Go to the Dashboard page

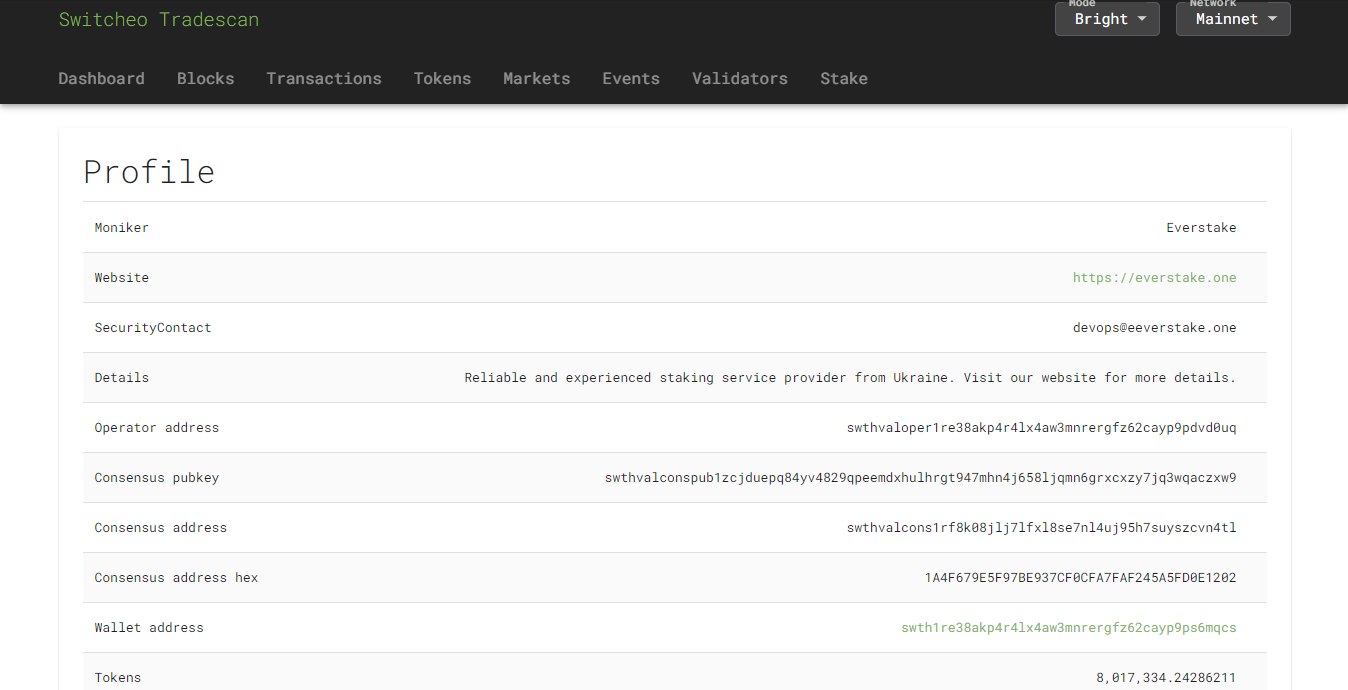[101, 78]
